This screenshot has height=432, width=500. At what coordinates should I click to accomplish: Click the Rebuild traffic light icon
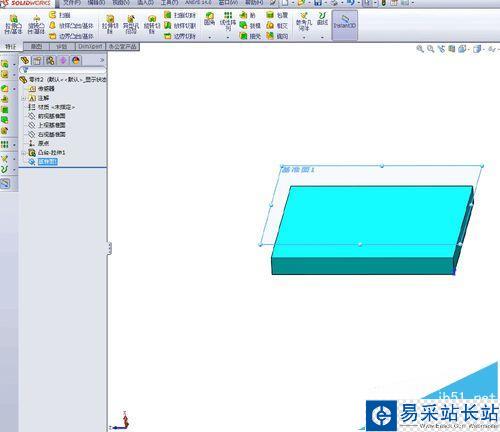(x=384, y=3)
